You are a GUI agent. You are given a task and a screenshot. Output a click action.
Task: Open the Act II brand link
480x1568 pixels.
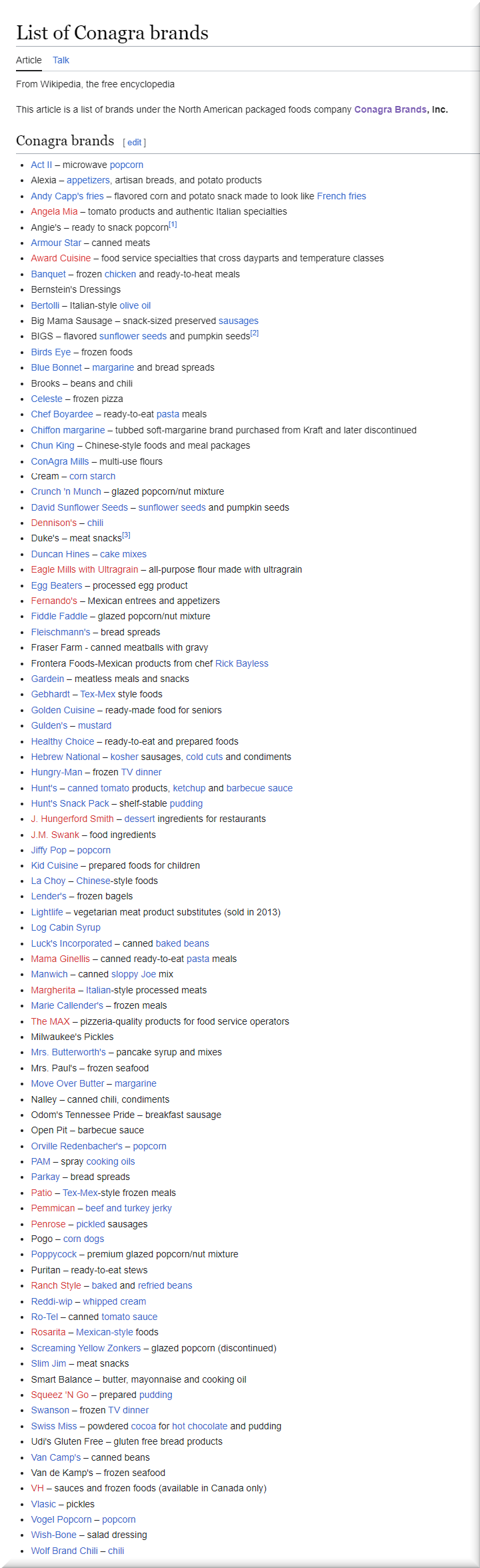pos(41,165)
